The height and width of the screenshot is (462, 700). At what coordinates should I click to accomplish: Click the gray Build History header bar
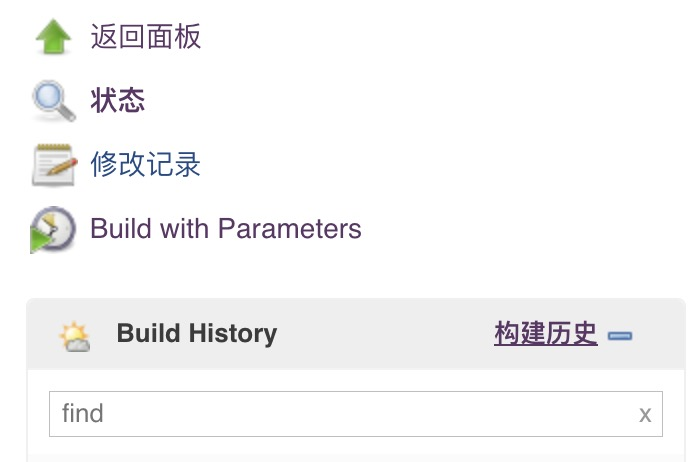356,334
